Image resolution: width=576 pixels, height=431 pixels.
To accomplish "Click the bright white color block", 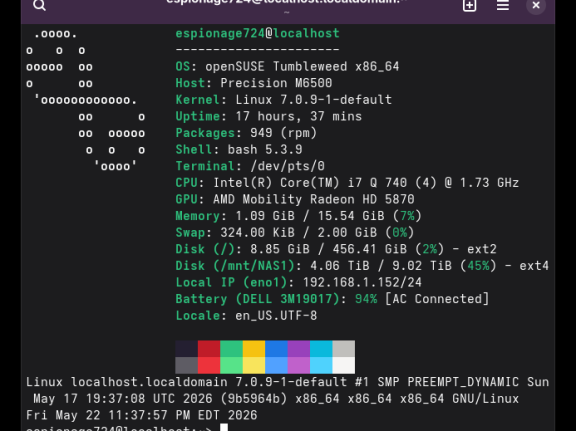I will (x=344, y=365).
